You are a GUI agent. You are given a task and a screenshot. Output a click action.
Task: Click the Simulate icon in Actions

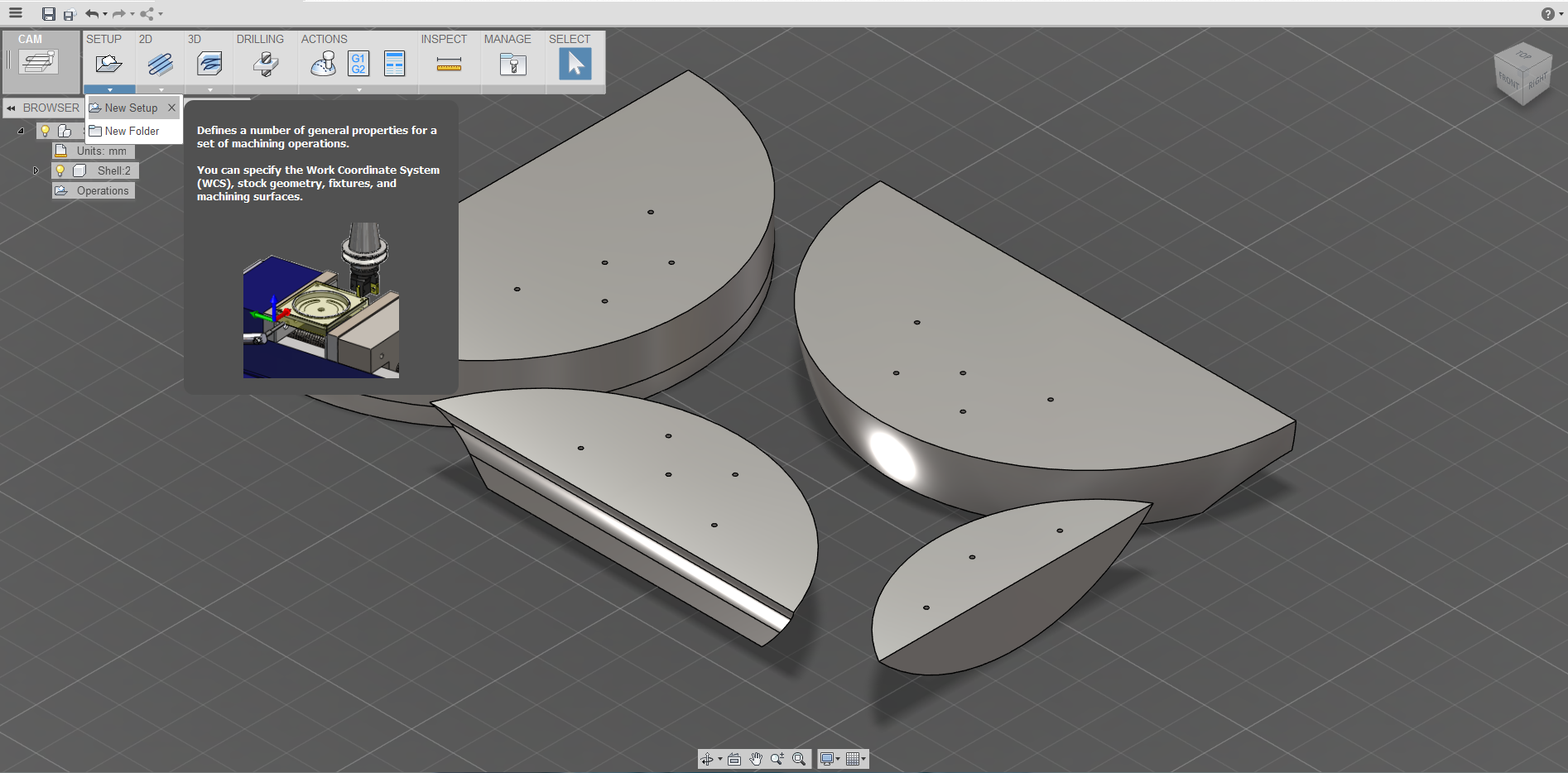coord(323,64)
